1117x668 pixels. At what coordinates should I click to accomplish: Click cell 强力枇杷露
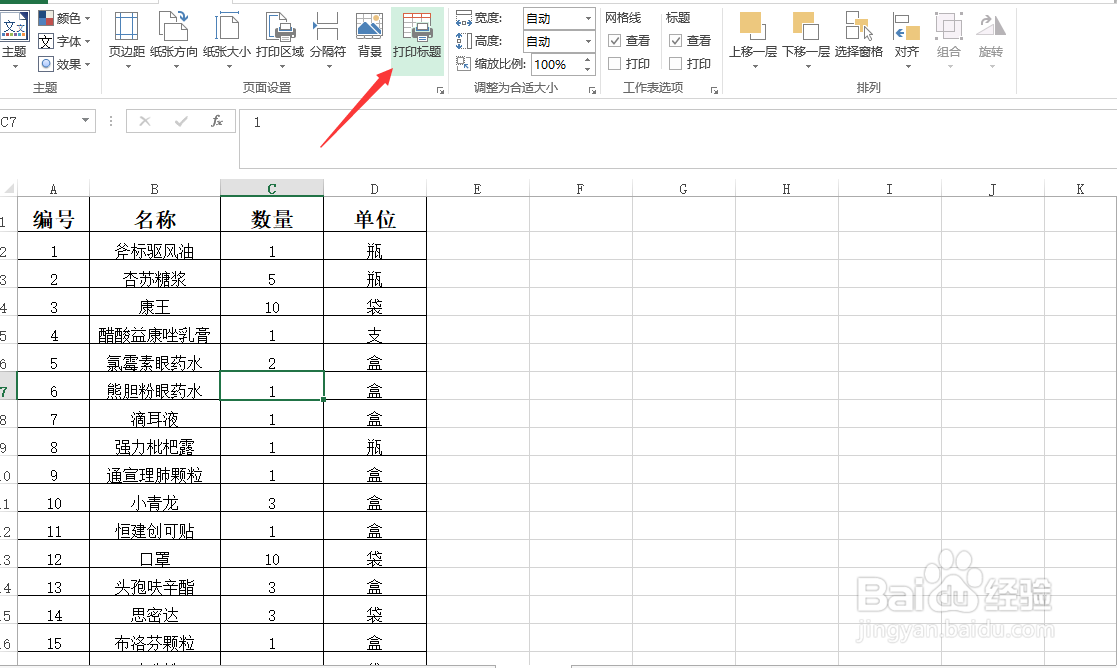click(155, 442)
